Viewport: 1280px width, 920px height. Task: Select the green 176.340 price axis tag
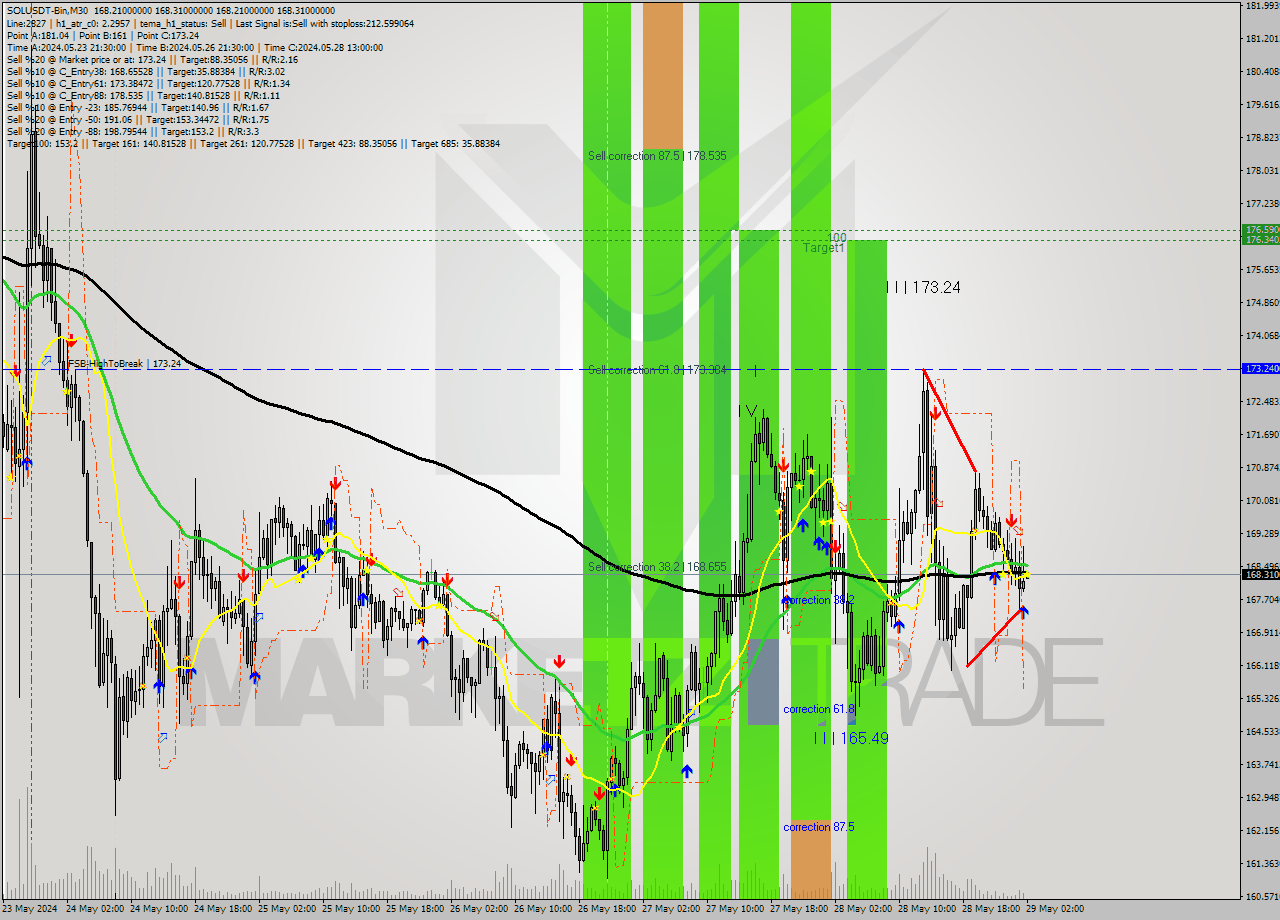pyautogui.click(x=1260, y=240)
